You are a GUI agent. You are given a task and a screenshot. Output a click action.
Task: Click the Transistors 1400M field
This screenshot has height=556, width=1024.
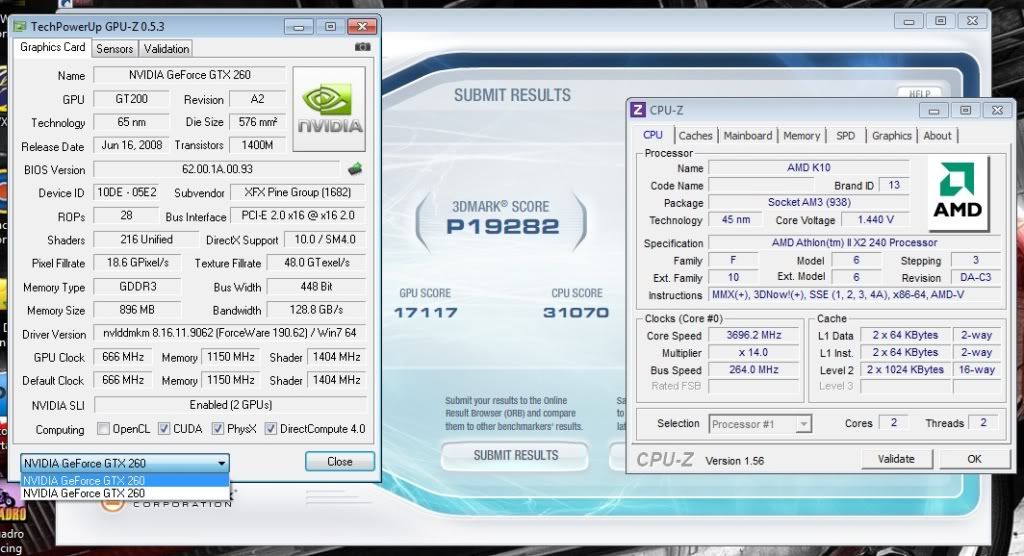pyautogui.click(x=257, y=145)
